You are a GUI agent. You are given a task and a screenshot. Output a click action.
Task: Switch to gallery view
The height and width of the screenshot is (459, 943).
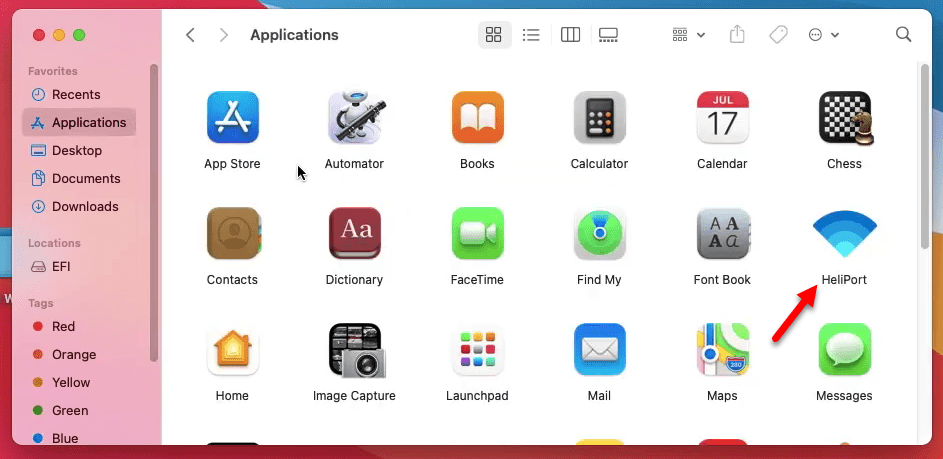coord(608,35)
